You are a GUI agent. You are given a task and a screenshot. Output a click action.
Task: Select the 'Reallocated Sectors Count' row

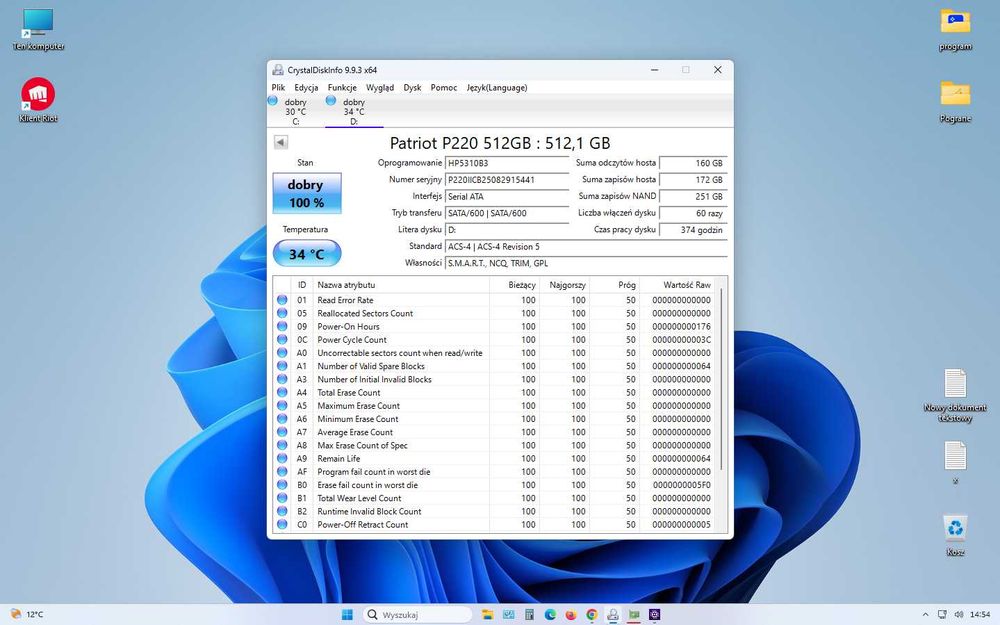pyautogui.click(x=494, y=313)
